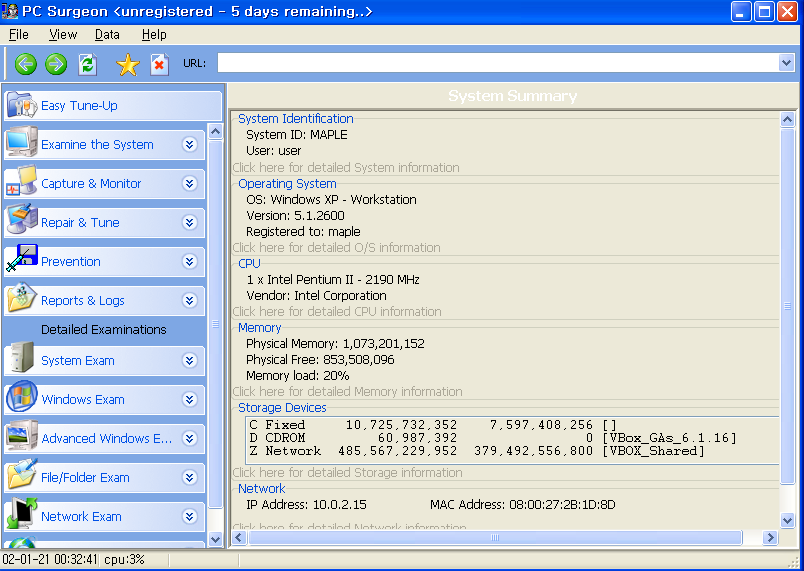Click summary horizontal scroll left arrow
This screenshot has height=571, width=804.
pyautogui.click(x=239, y=537)
